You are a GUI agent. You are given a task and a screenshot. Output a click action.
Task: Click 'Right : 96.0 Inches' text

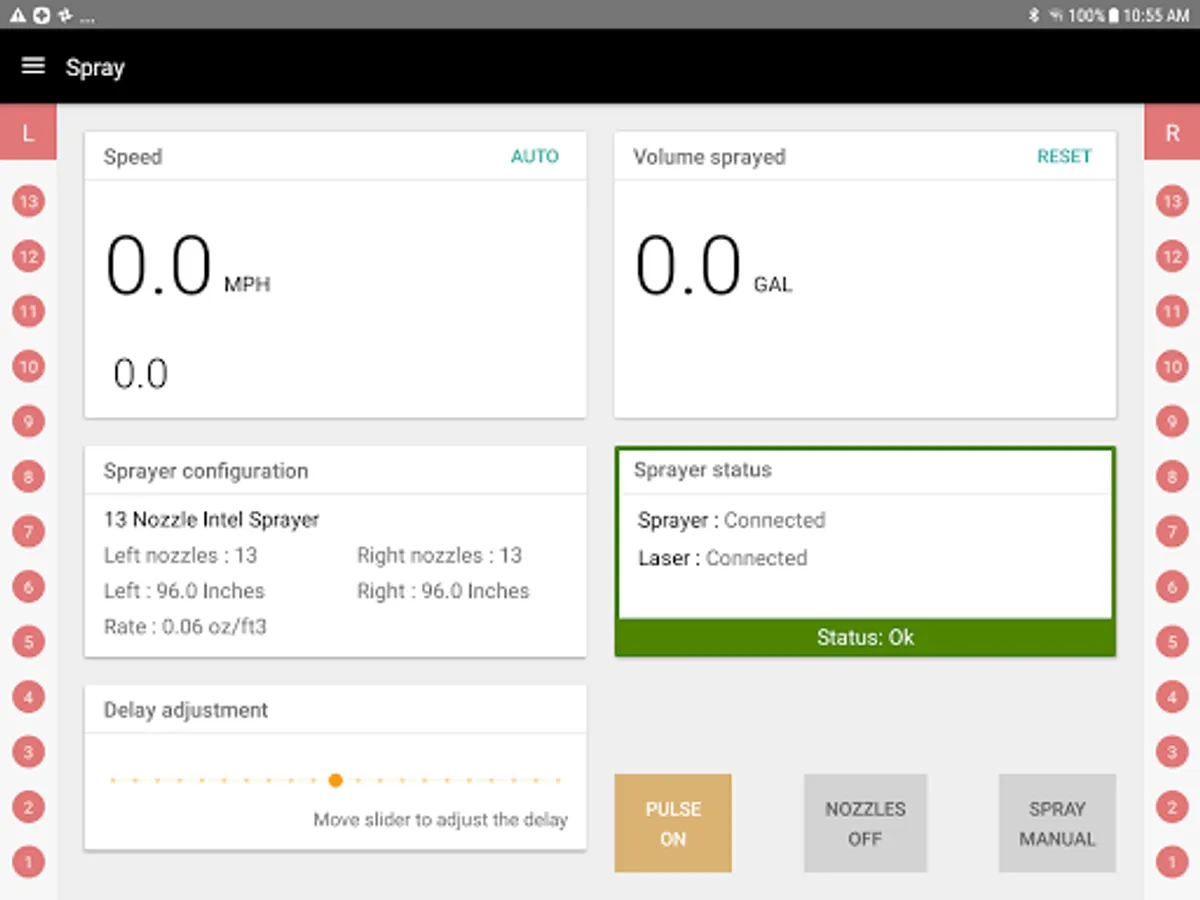[443, 591]
